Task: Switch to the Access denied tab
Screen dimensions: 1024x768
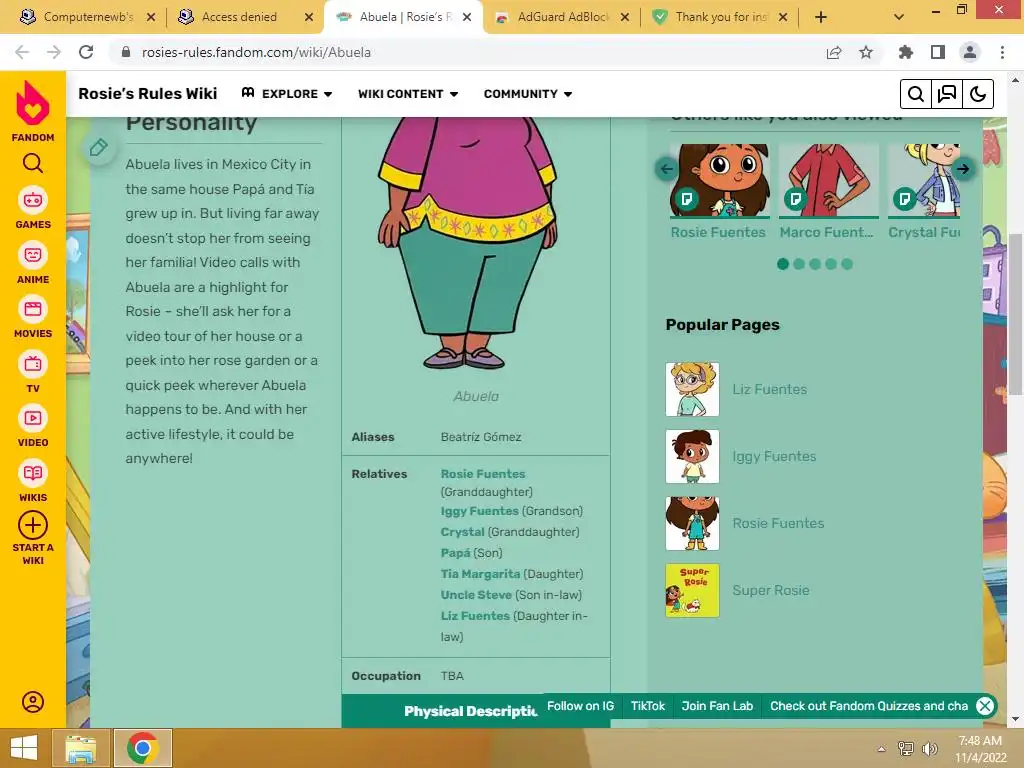Action: click(245, 17)
